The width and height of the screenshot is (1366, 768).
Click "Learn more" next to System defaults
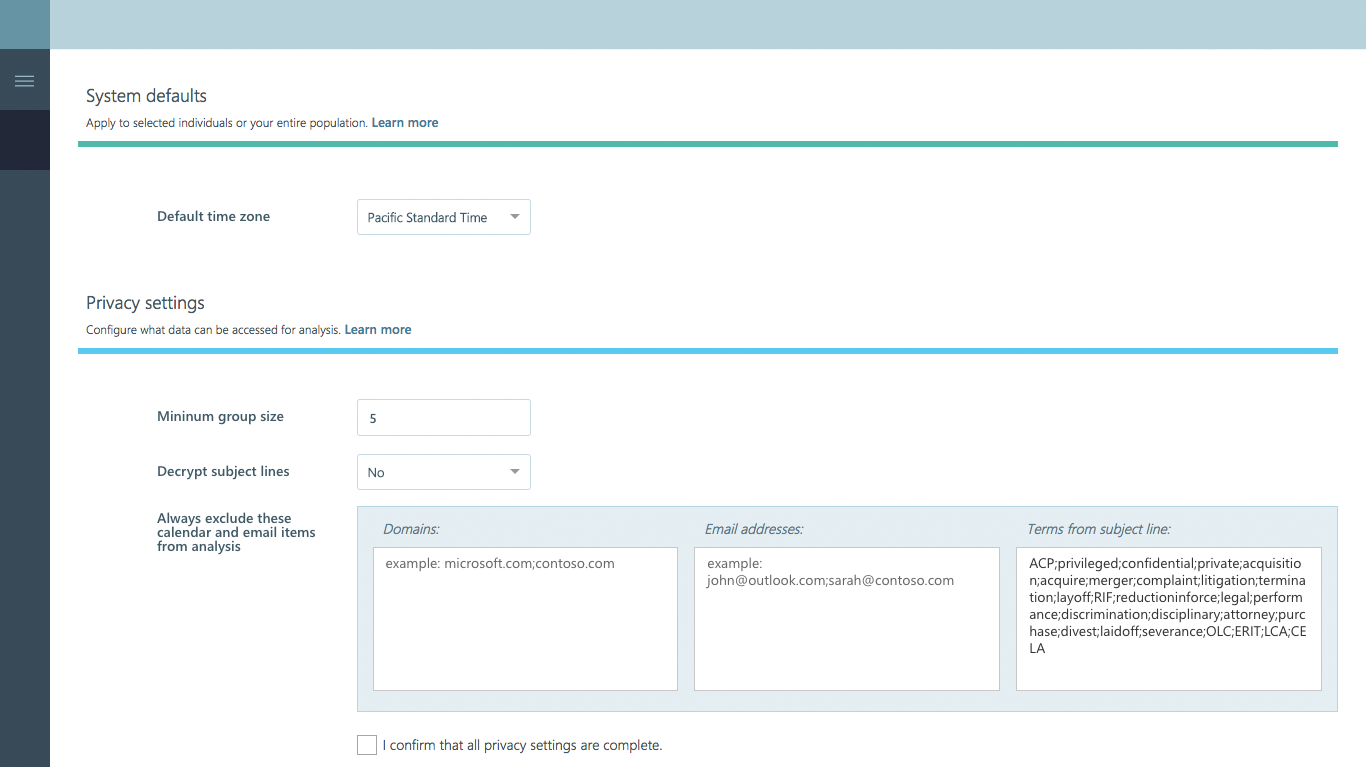pos(404,122)
